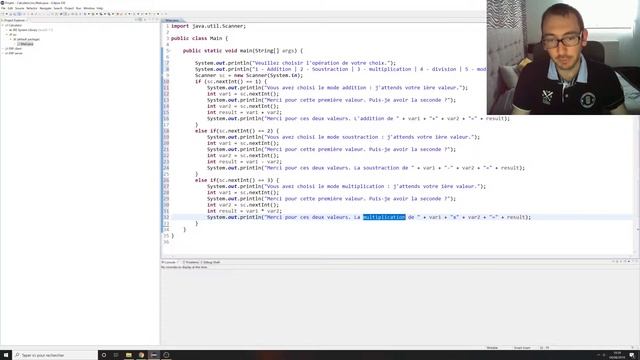Viewport: 640px width, 360px height.
Task: Click the else if(sc.nextInt() == 2) line
Action: pos(237,131)
